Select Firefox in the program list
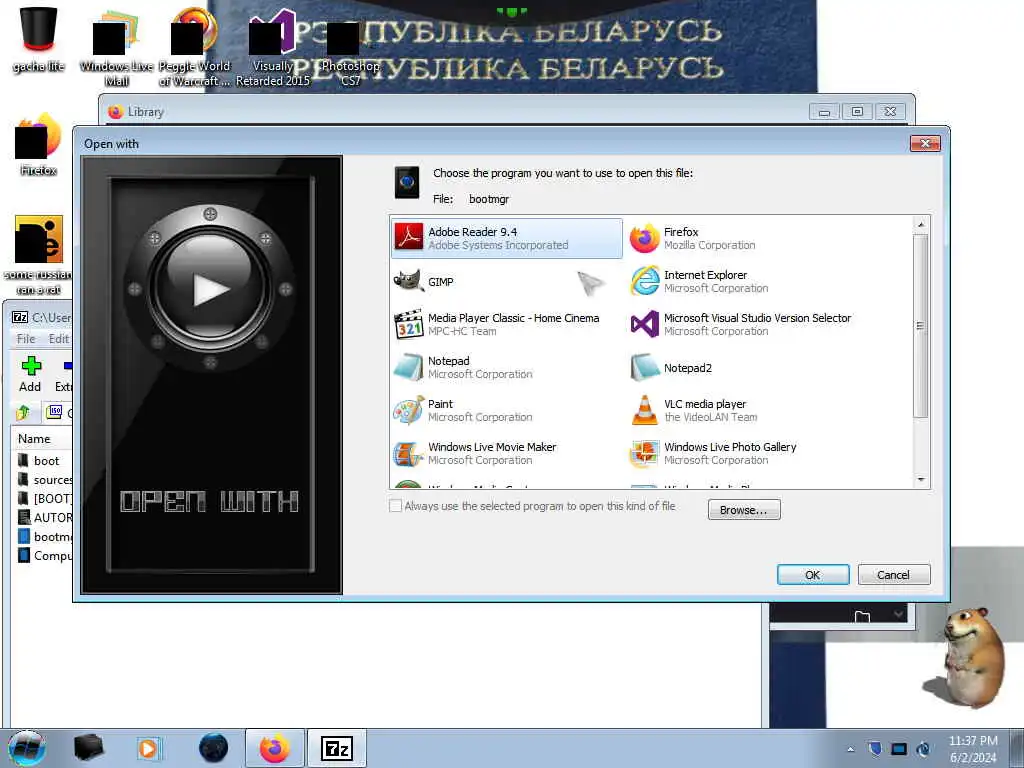Screen dimensions: 1024x768 (x=741, y=238)
